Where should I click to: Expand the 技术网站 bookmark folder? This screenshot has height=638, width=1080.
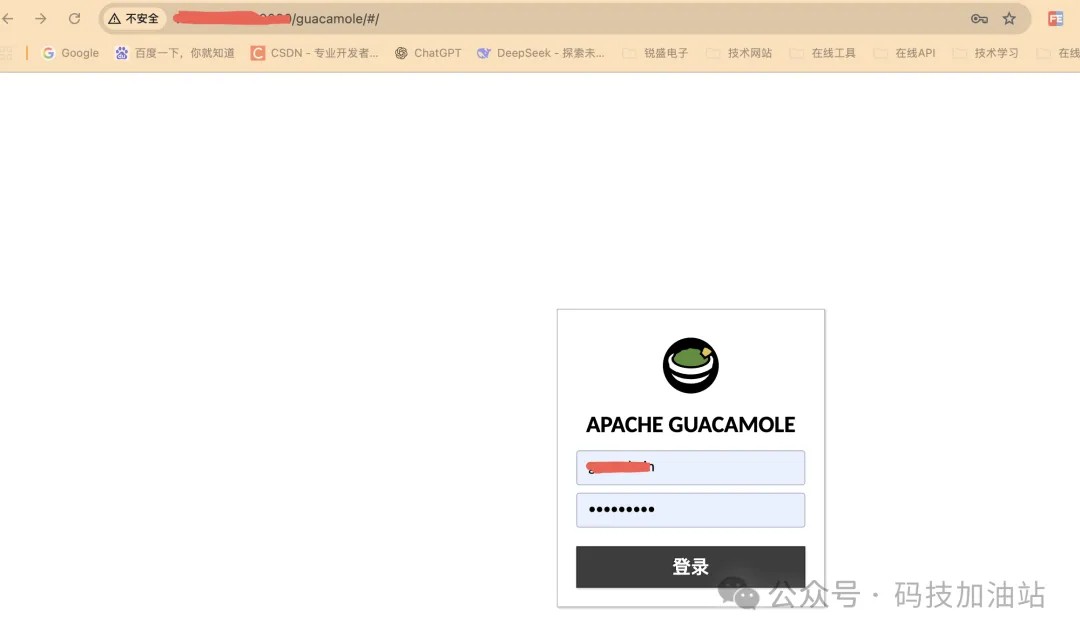[x=739, y=53]
